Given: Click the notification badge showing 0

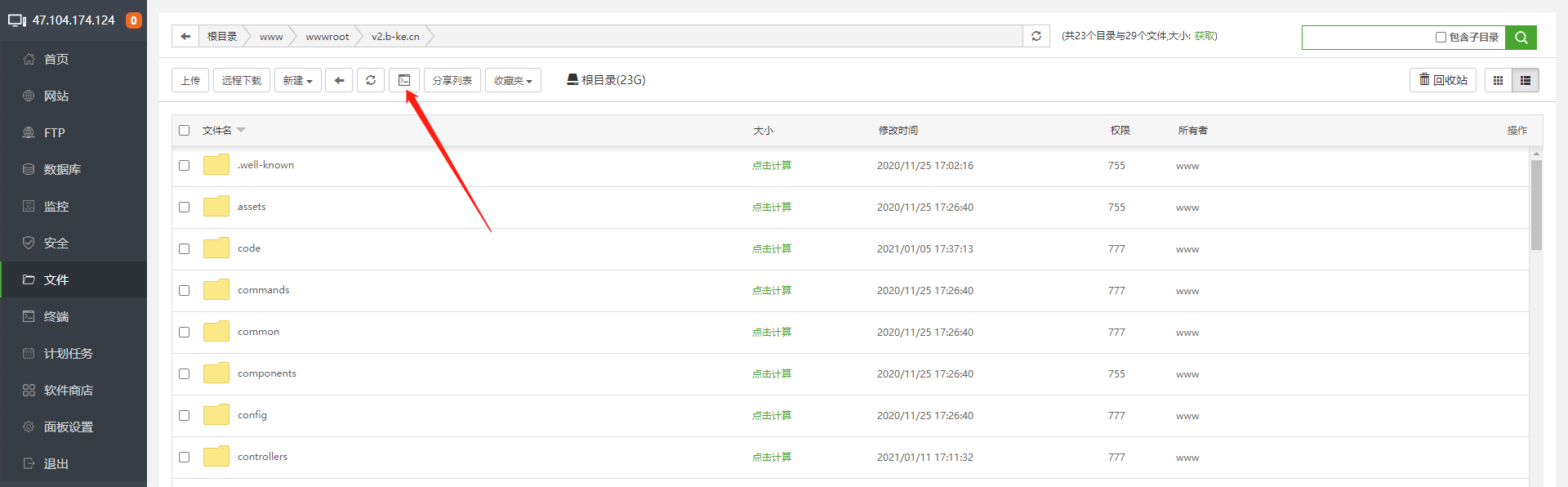Looking at the screenshot, I should [134, 20].
